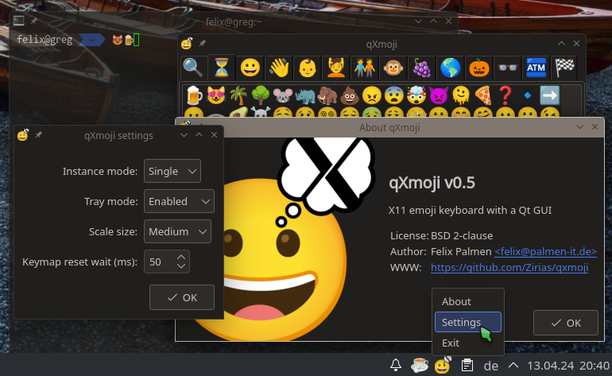Pick the pile of poo emoji

(349, 95)
